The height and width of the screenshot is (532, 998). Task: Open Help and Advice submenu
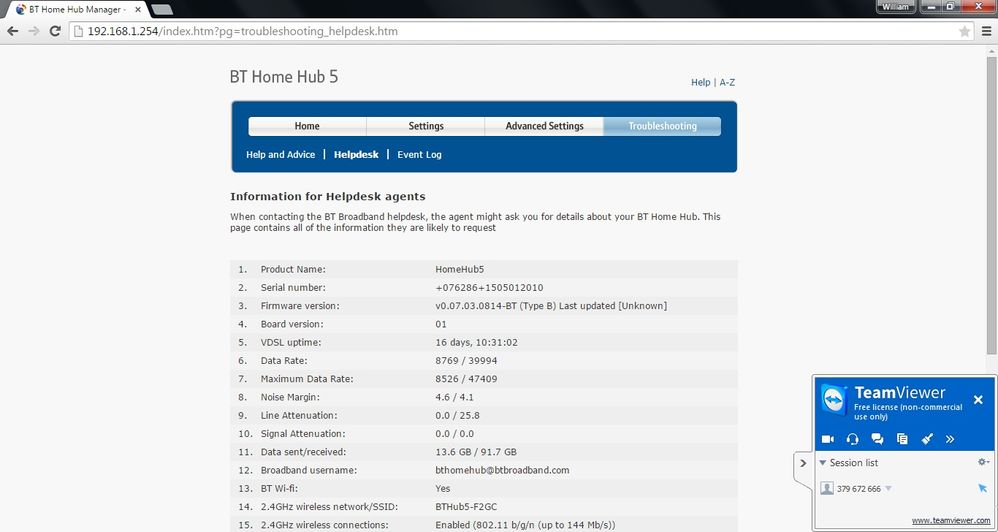(x=281, y=154)
